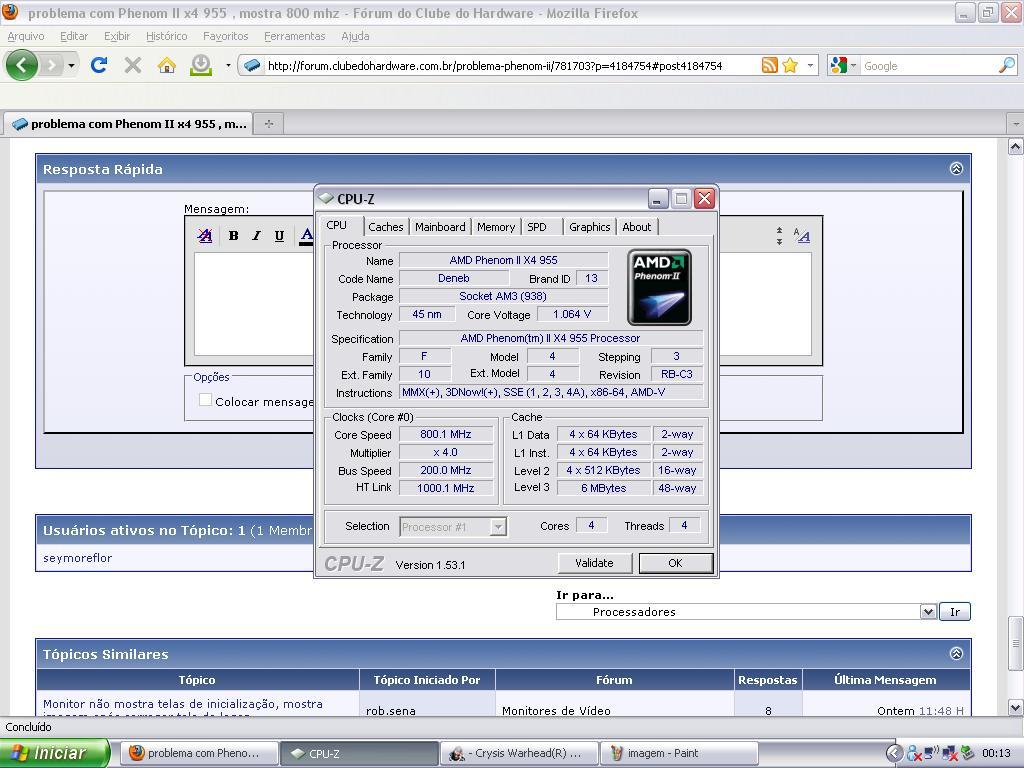This screenshot has height=768, width=1024.
Task: Toggle underline in the reply editor
Action: [x=279, y=236]
